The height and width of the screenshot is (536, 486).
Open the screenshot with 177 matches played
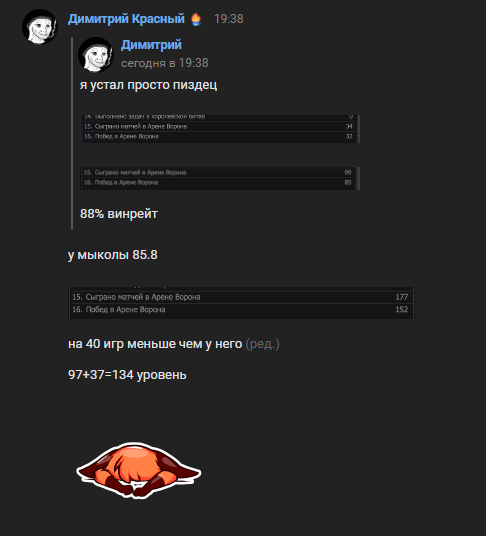(241, 303)
